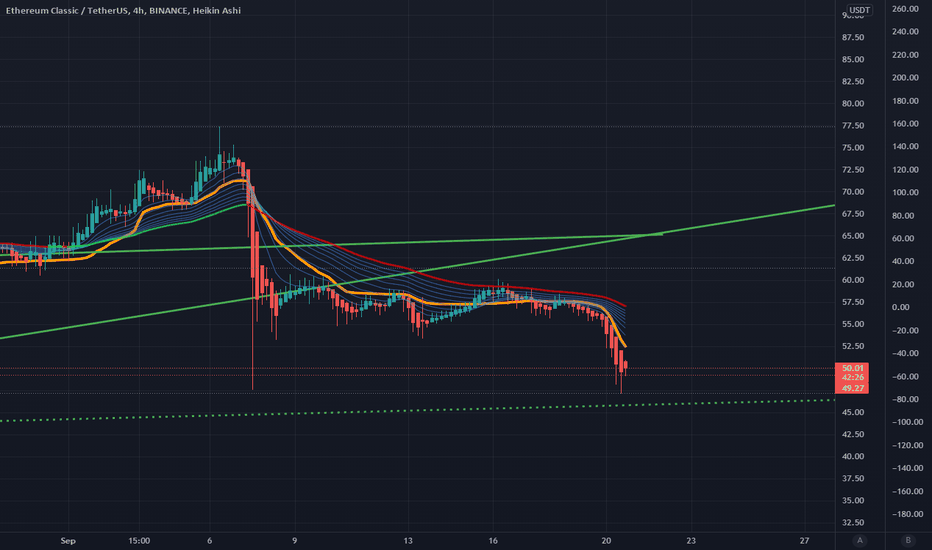Image resolution: width=932 pixels, height=550 pixels.
Task: Toggle the 'B' scale button
Action: 908,540
